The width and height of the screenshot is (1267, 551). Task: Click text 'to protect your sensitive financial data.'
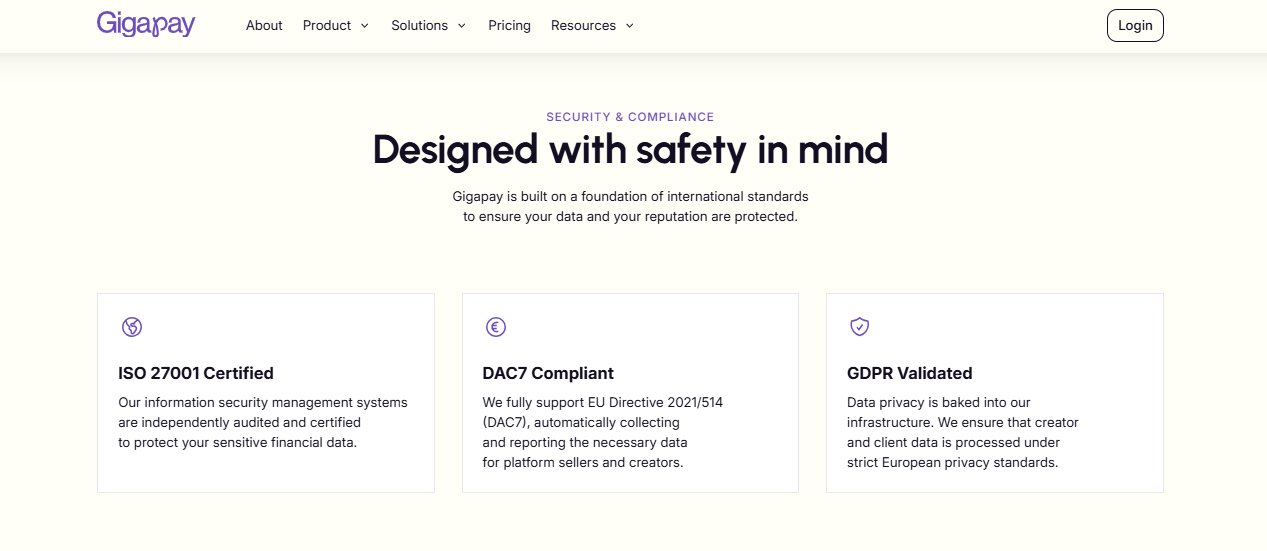tap(237, 442)
